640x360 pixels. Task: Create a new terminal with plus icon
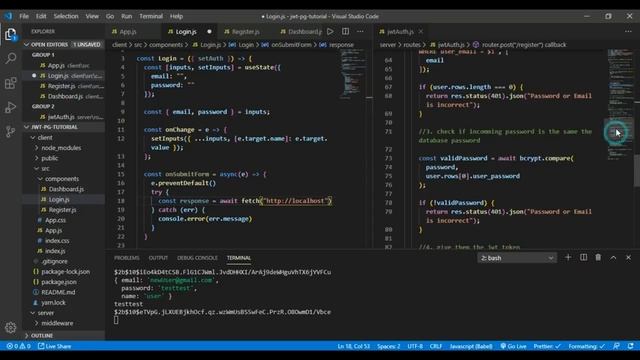pyautogui.click(x=568, y=258)
